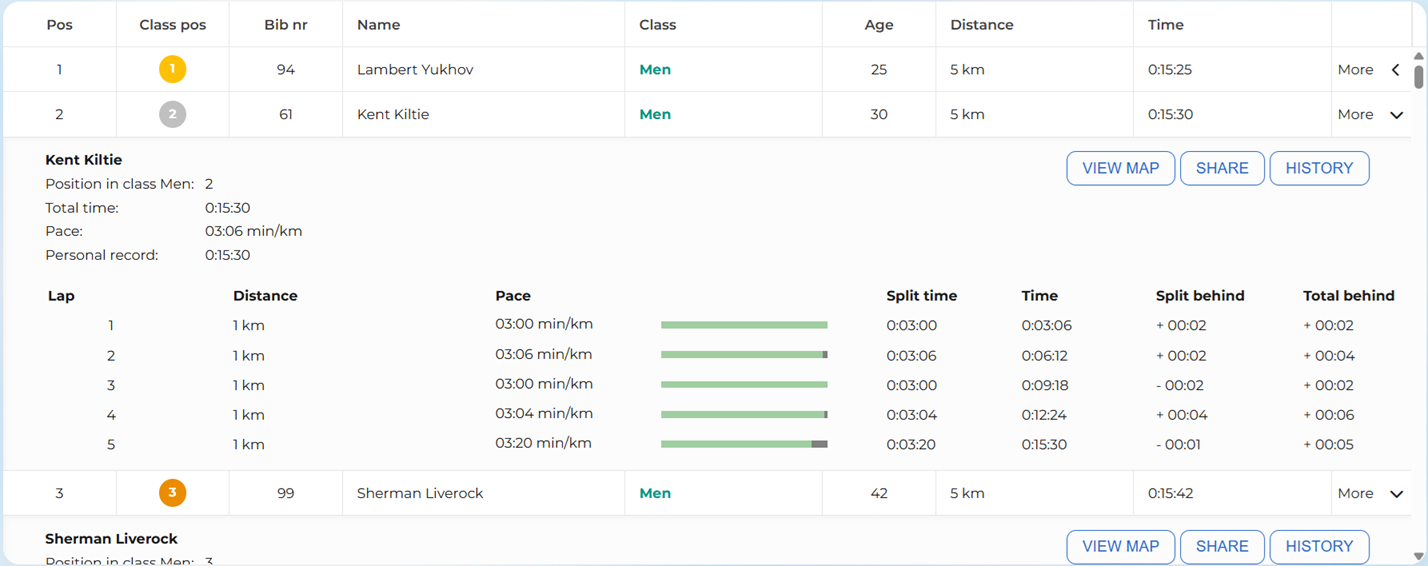Click finish time 0:15:25
This screenshot has height=566, width=1428.
pyautogui.click(x=1170, y=70)
